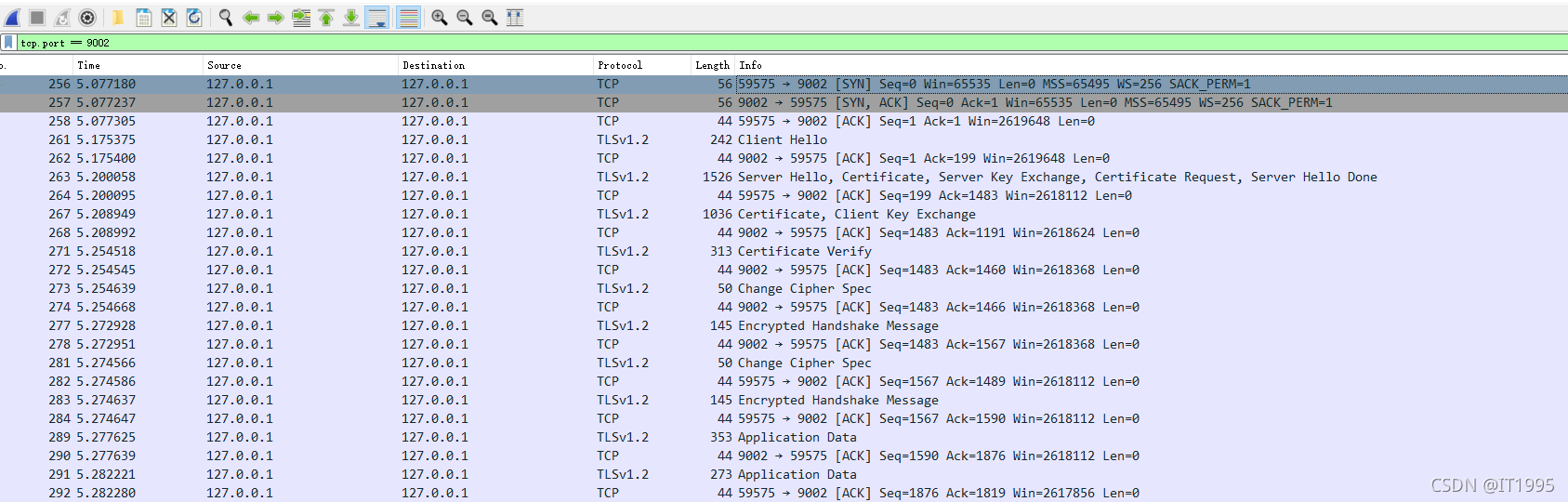Select packet 292 with Ack=1819
This screenshot has width=1568, height=502.
tap(784, 493)
